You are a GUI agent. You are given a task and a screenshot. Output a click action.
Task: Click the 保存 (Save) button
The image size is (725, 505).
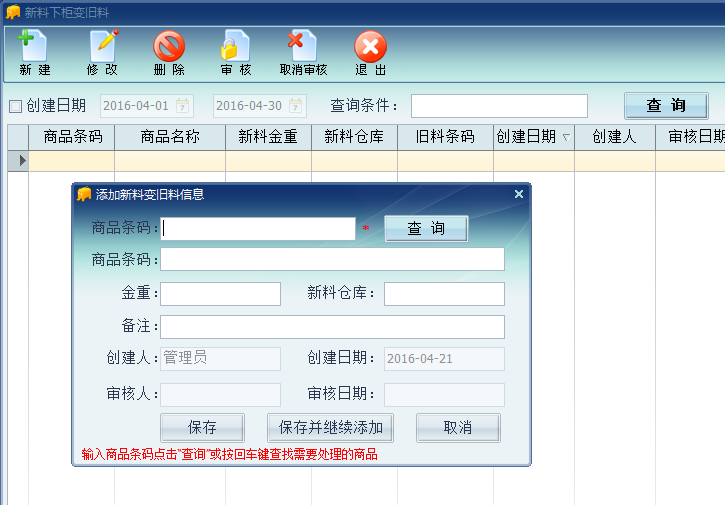coord(202,427)
